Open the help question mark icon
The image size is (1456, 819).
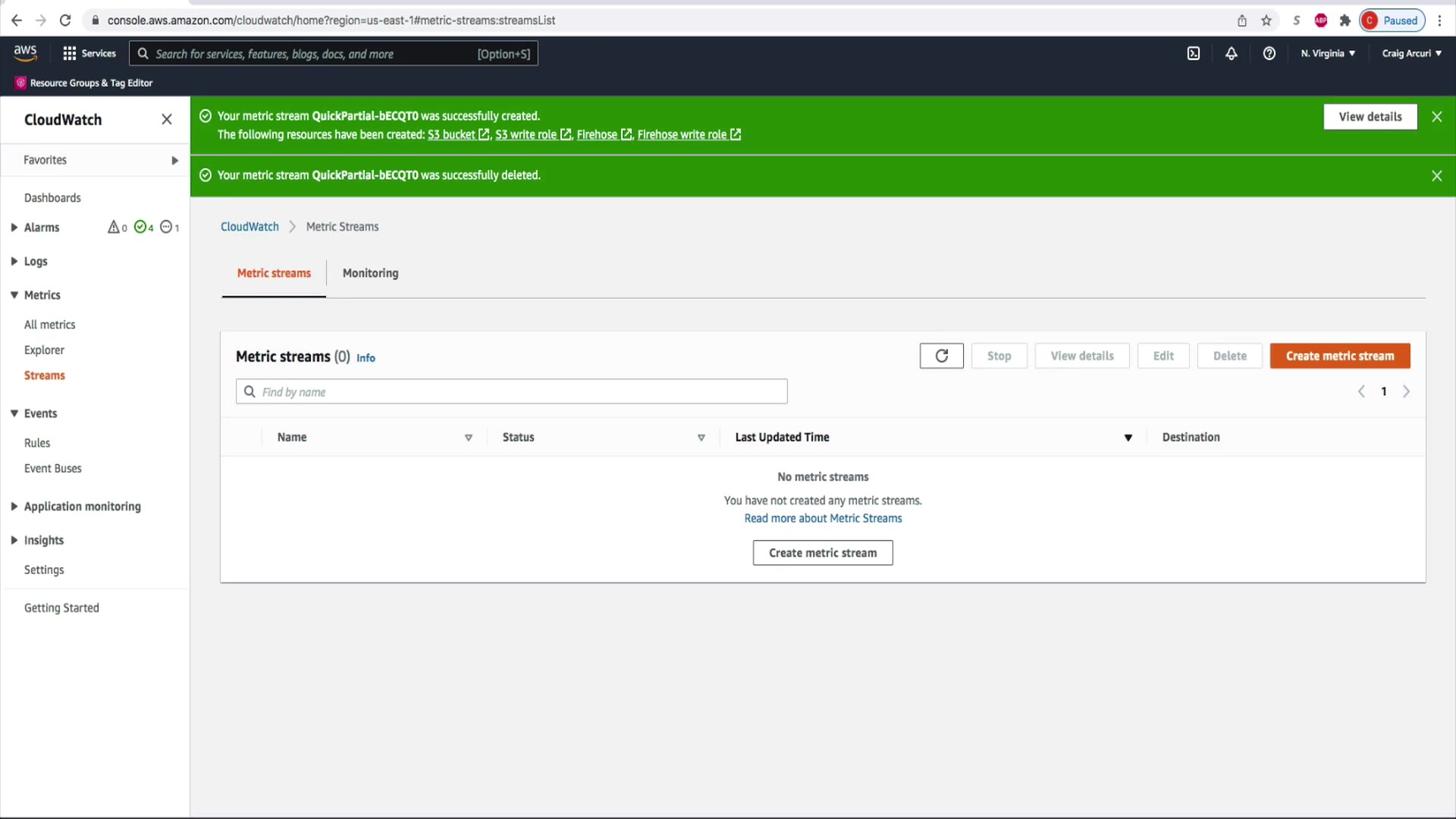(x=1269, y=54)
